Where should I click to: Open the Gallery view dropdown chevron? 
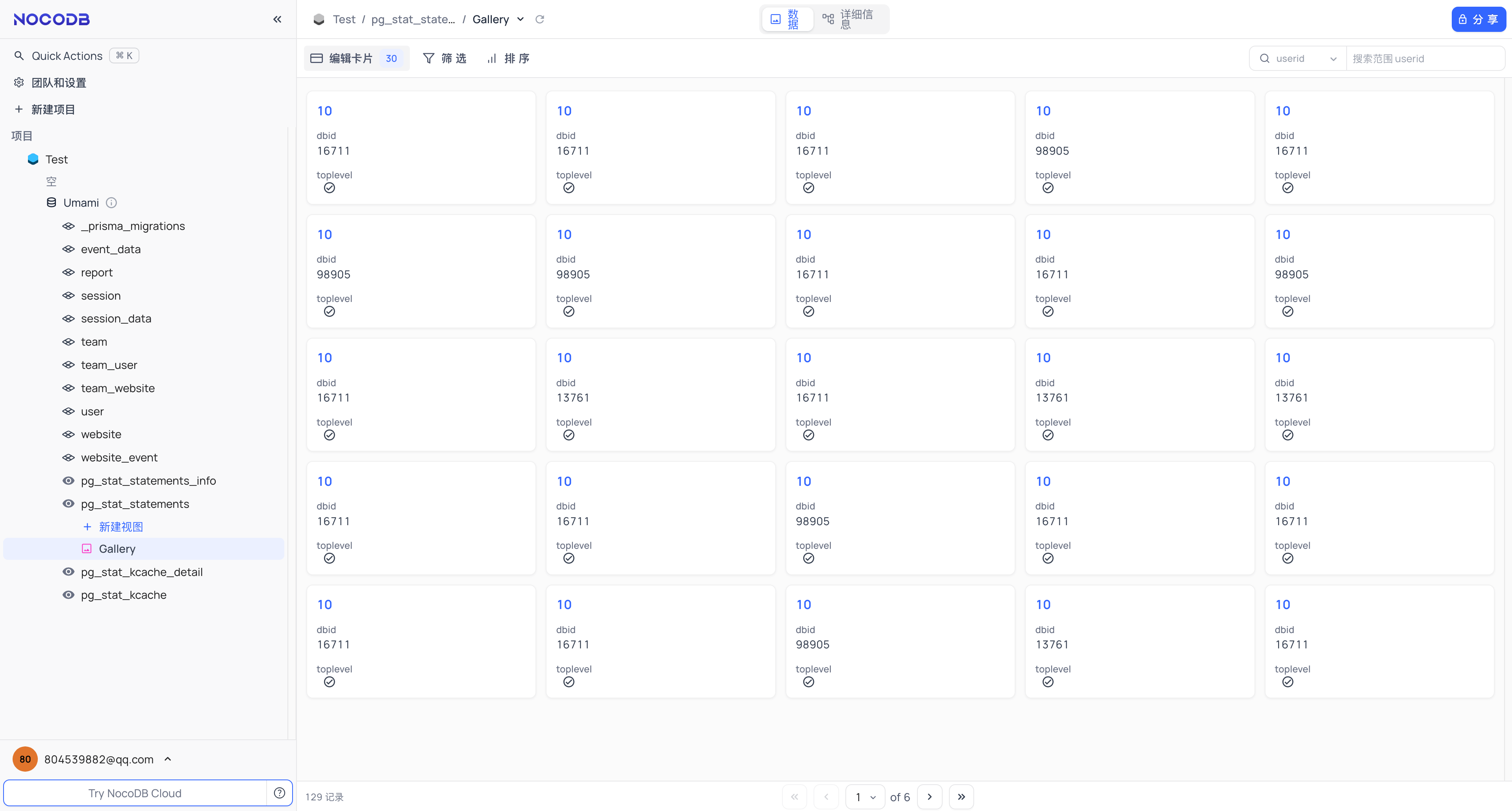tap(520, 19)
